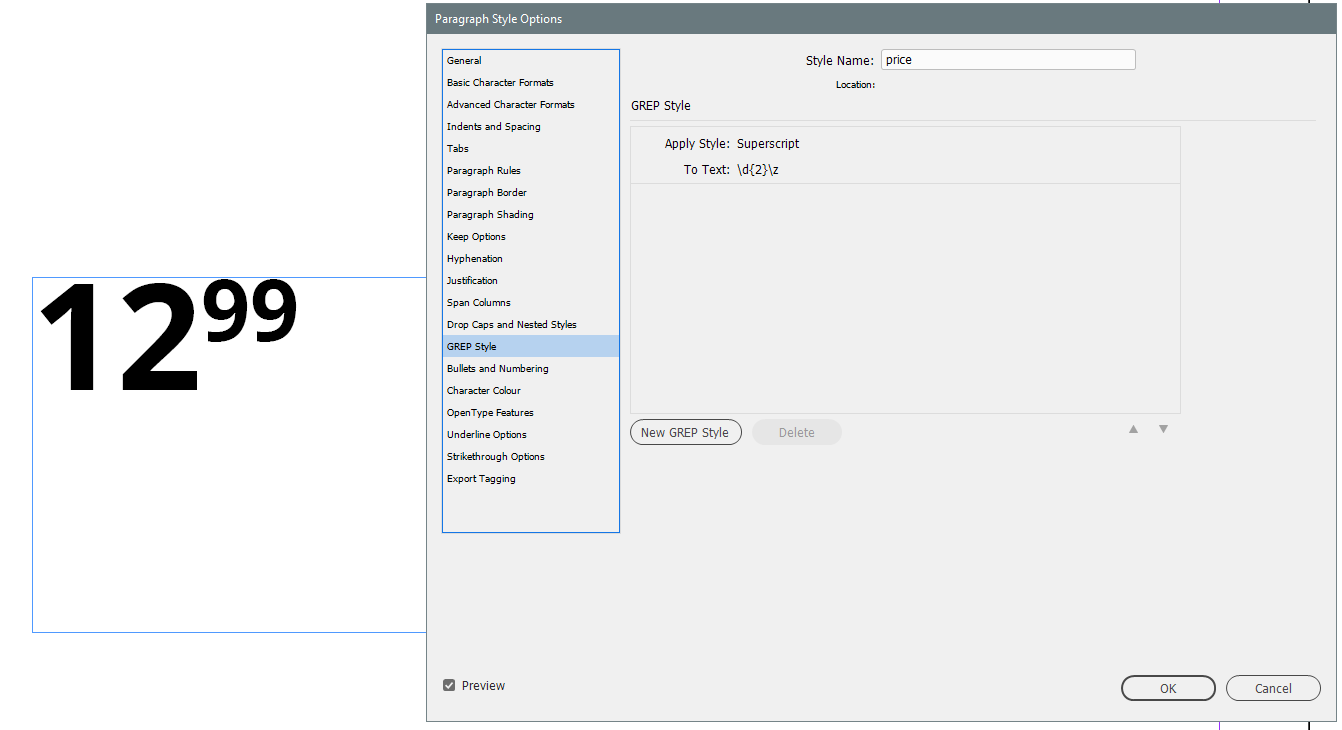Viewport: 1342px width, 730px height.
Task: Click the Style Name input field
Action: pos(1007,60)
